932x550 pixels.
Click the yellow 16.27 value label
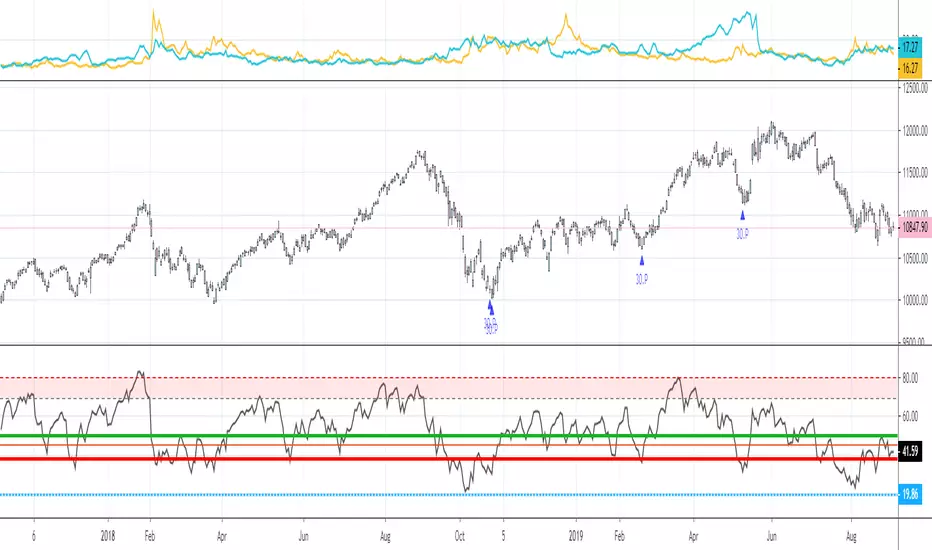point(910,68)
